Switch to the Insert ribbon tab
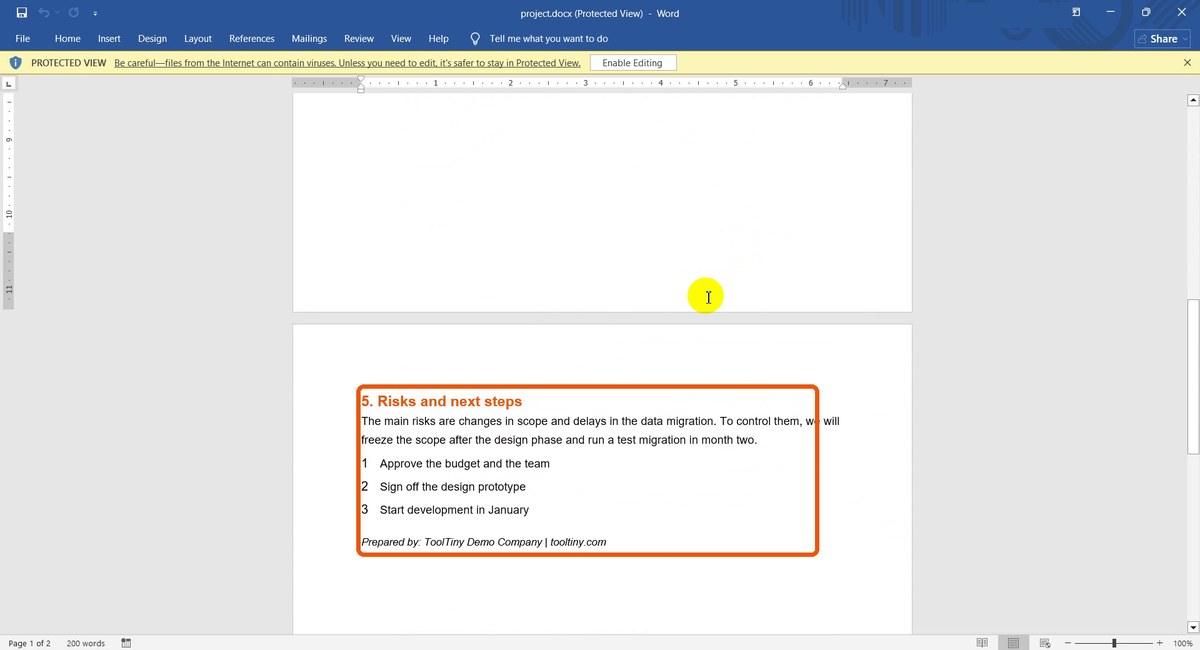Screen dimensions: 1200x650 click(109, 39)
